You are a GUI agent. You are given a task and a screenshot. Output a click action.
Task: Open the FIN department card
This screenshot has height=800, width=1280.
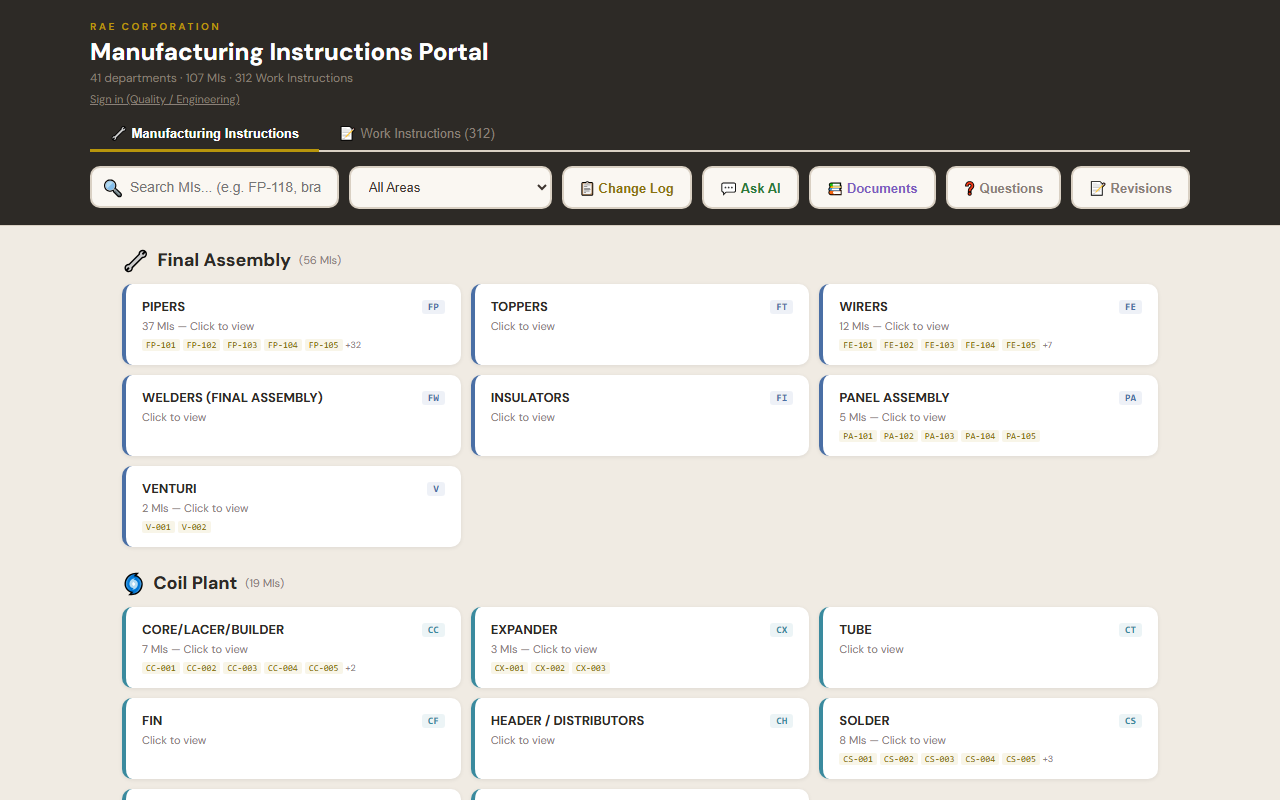point(292,739)
